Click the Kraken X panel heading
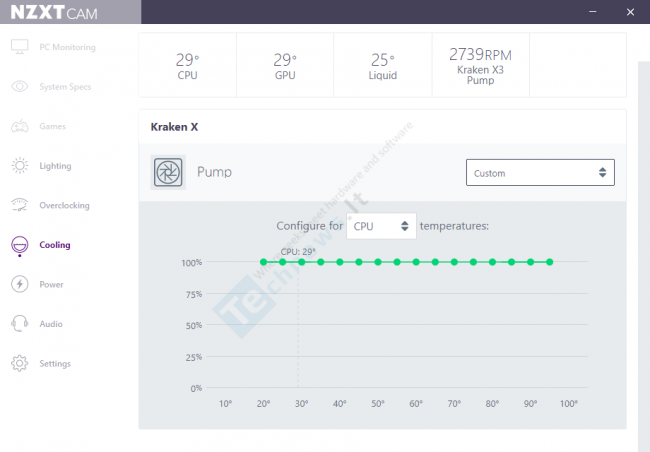This screenshot has height=452, width=650. [x=174, y=127]
